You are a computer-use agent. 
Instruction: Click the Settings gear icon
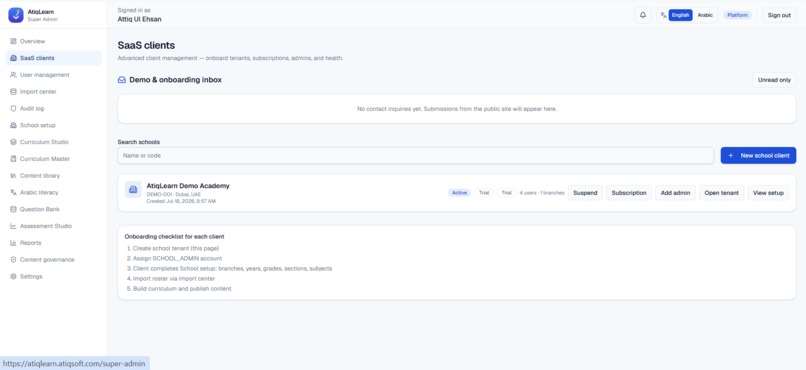pos(13,276)
